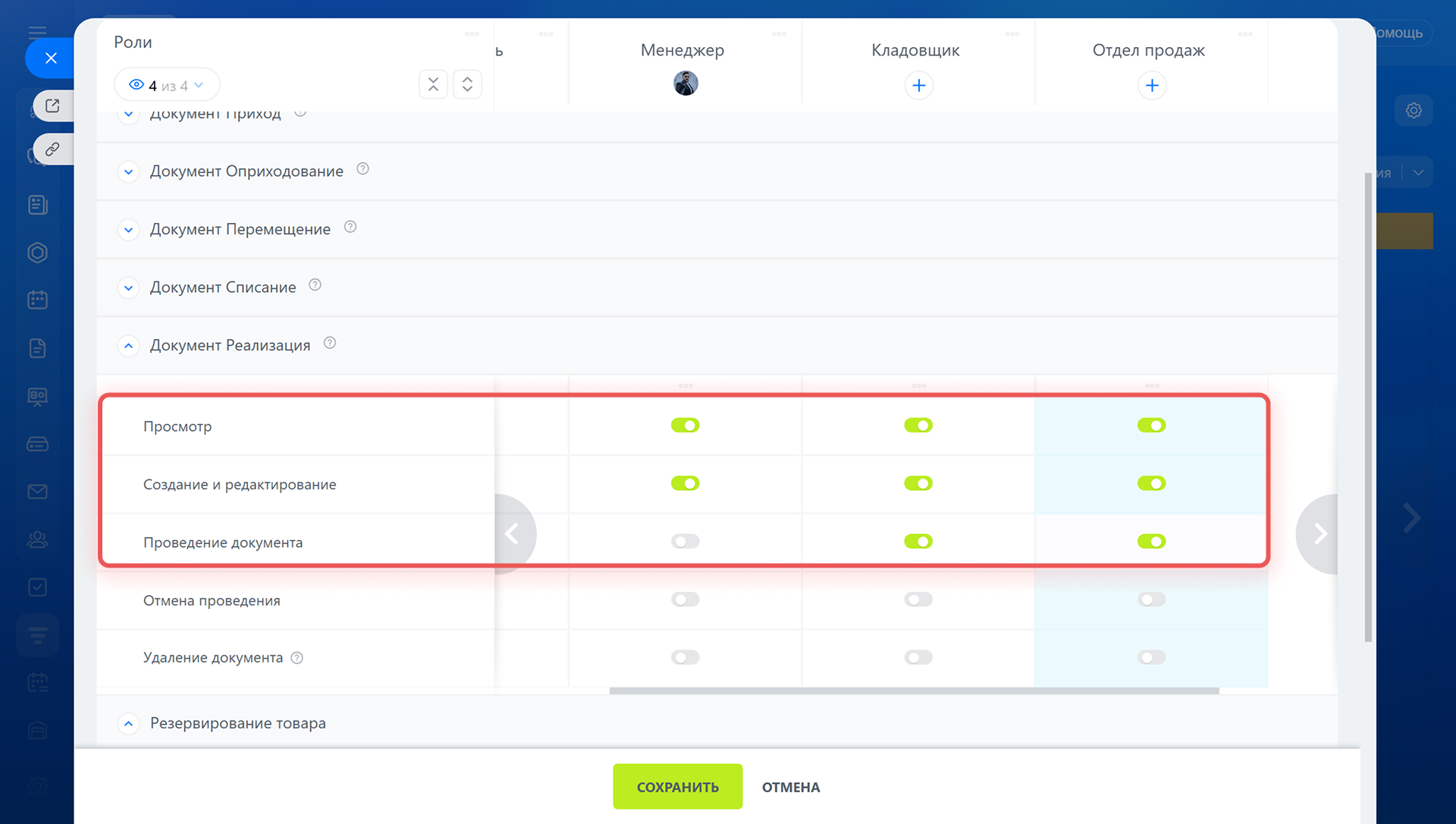Click the copy link icon

[x=52, y=149]
